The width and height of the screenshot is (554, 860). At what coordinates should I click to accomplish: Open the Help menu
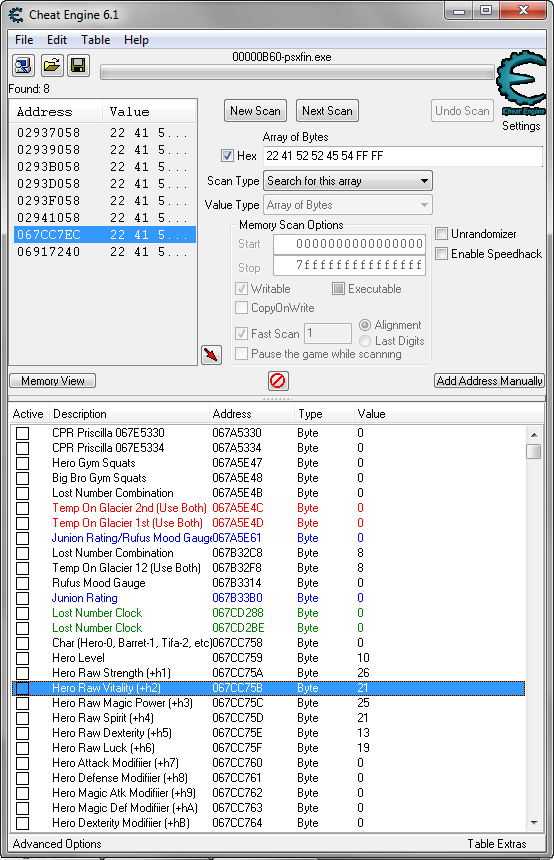coord(136,40)
